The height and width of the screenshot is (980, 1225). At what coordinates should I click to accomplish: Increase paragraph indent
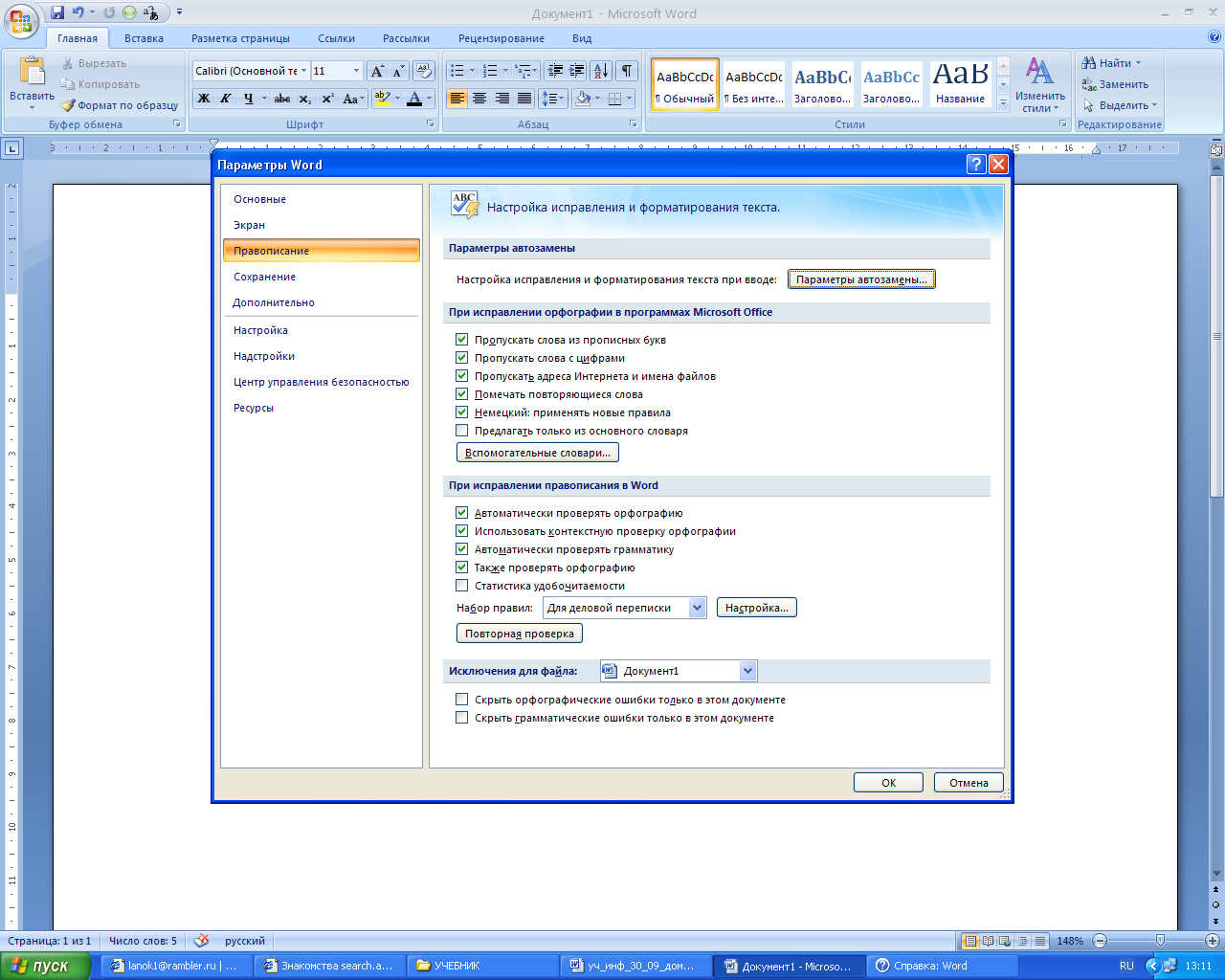[x=577, y=71]
